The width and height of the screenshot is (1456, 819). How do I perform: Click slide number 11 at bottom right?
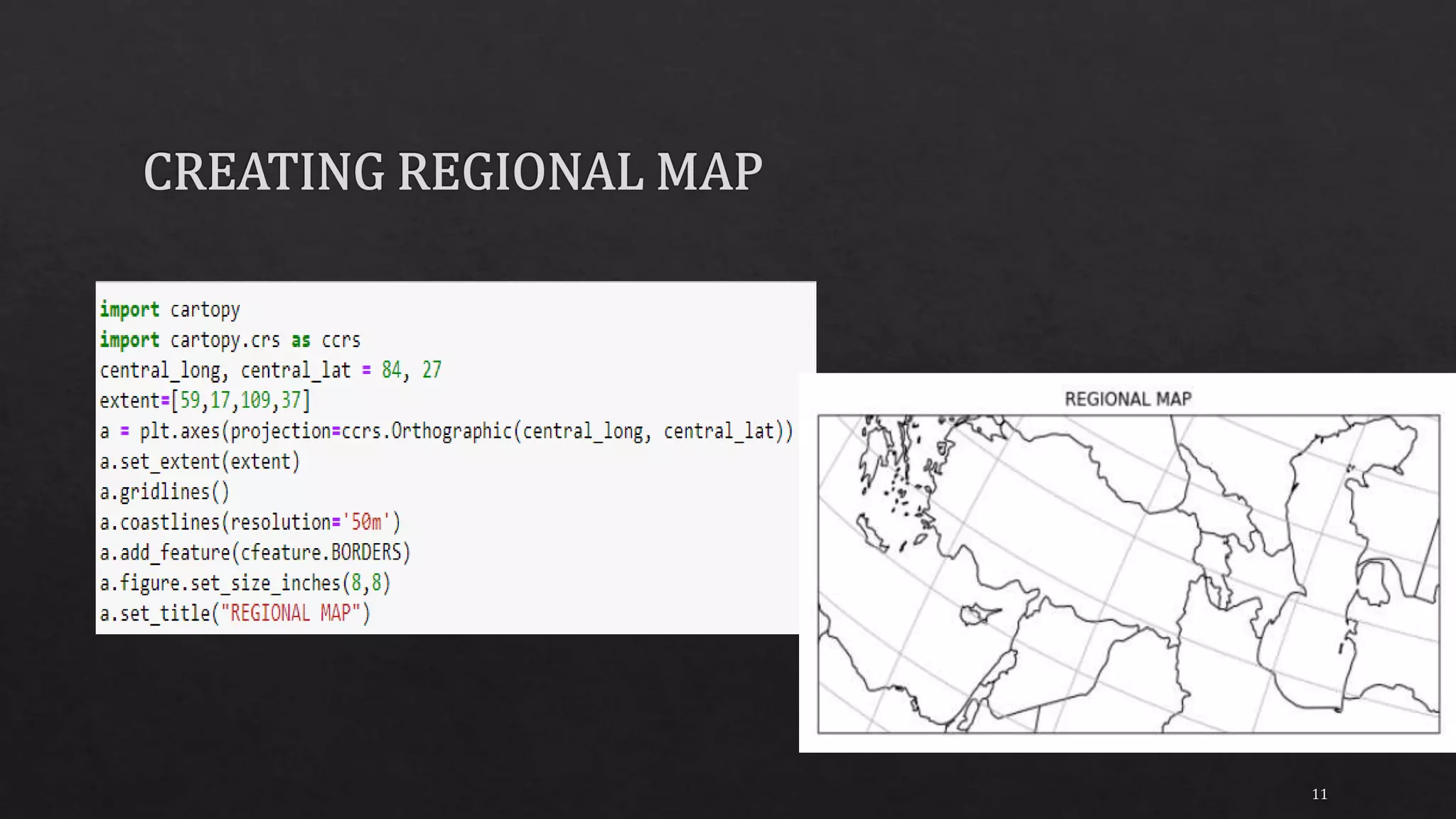[x=1319, y=794]
